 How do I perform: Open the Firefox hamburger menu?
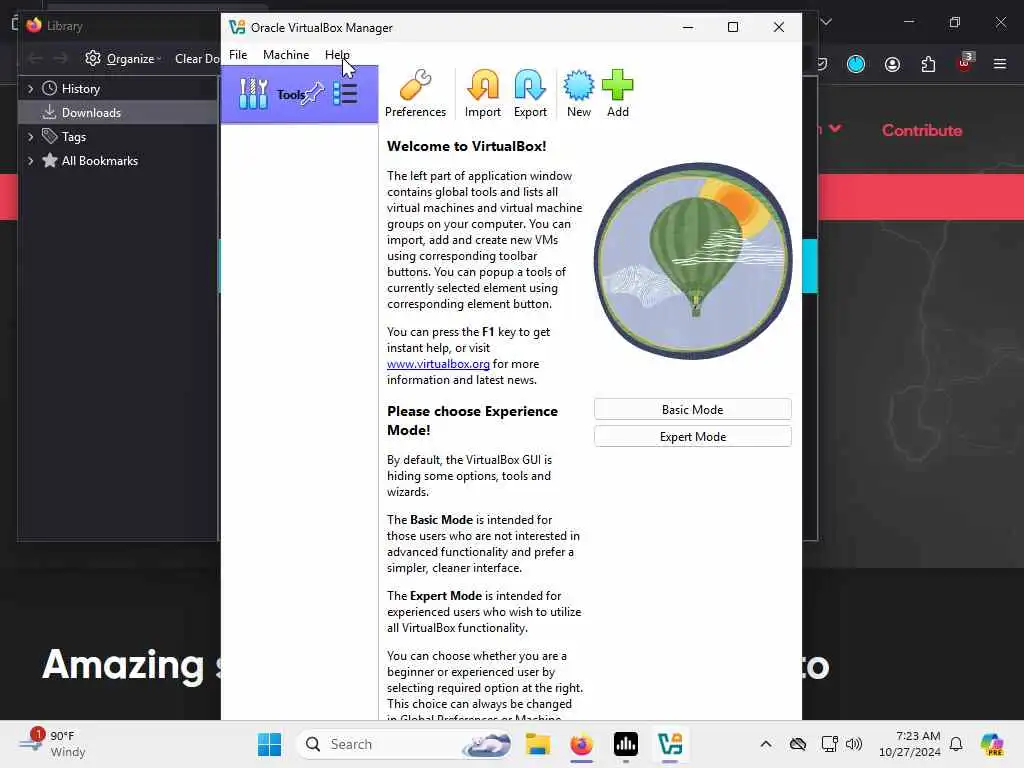[1000, 63]
